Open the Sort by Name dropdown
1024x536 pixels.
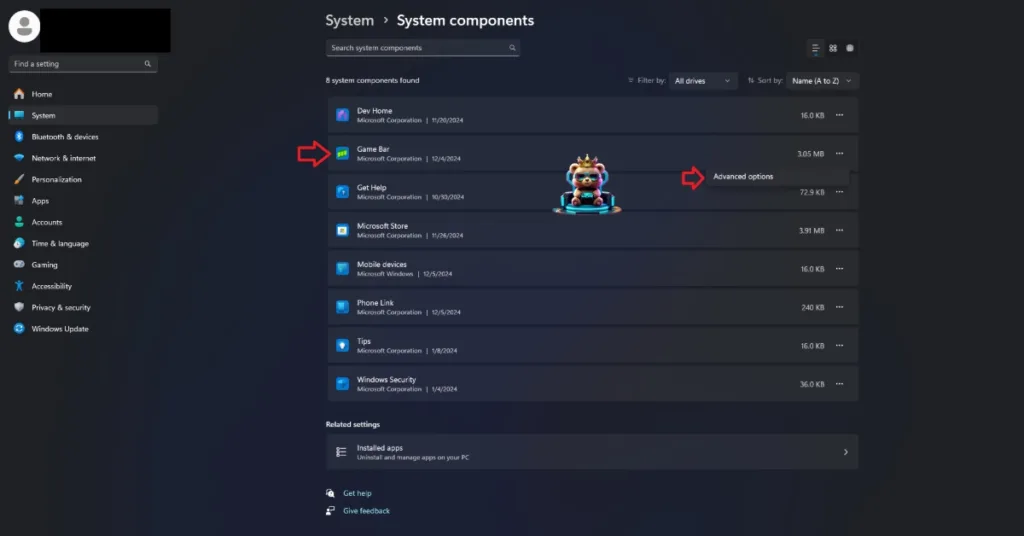pyautogui.click(x=823, y=81)
